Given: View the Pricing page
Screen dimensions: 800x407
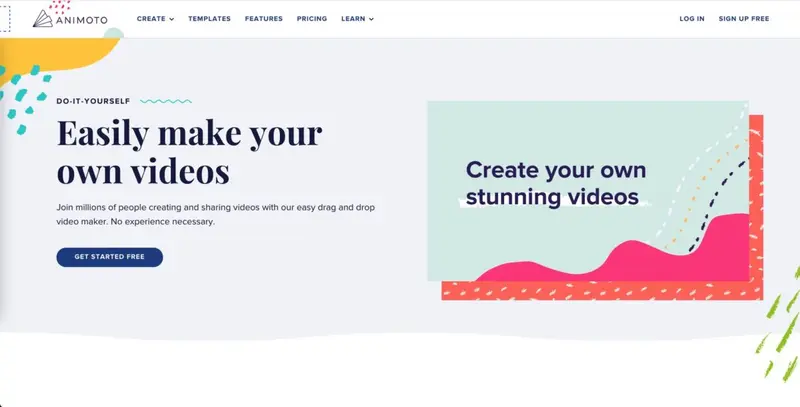Looking at the screenshot, I should pos(312,19).
